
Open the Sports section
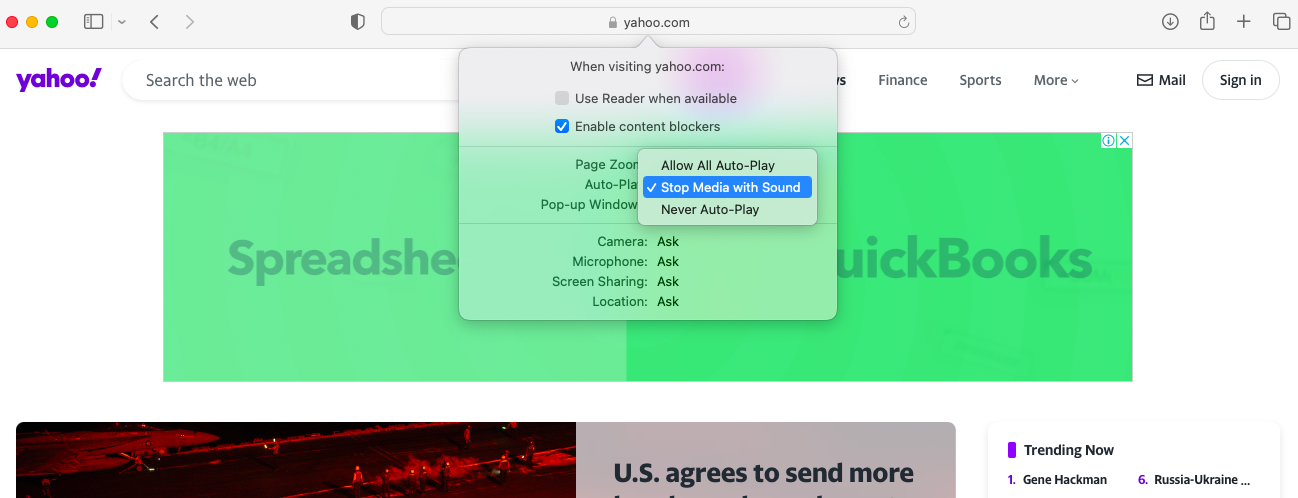pyautogui.click(x=980, y=80)
